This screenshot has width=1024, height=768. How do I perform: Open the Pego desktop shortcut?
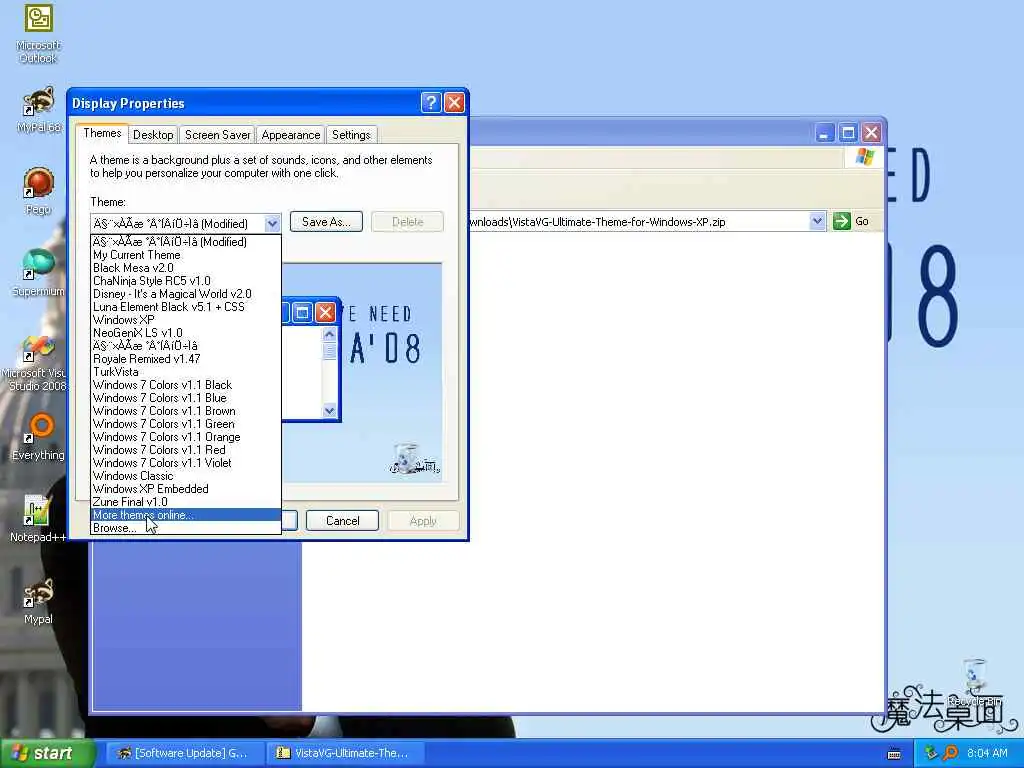point(39,191)
